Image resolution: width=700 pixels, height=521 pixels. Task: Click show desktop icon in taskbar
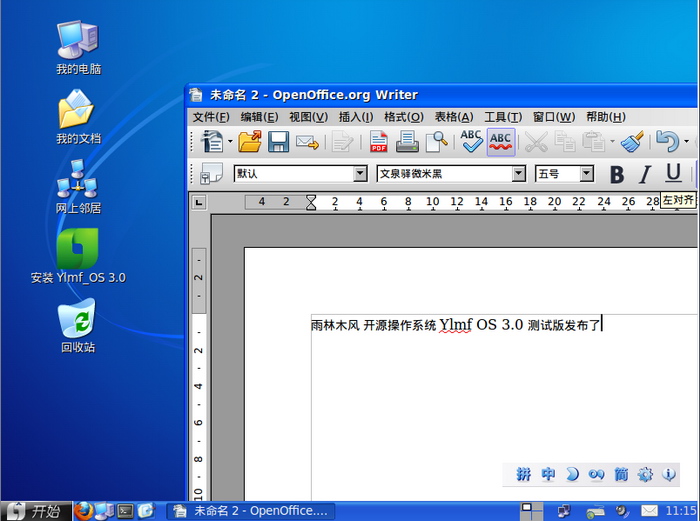(x=104, y=511)
